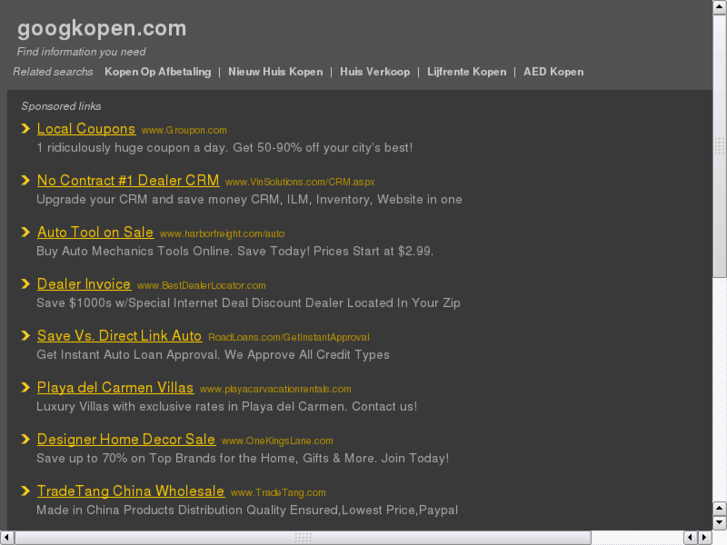The height and width of the screenshot is (545, 727).
Task: Click the www.VinSolutions.com/CRM.aspx URL
Action: click(300, 182)
